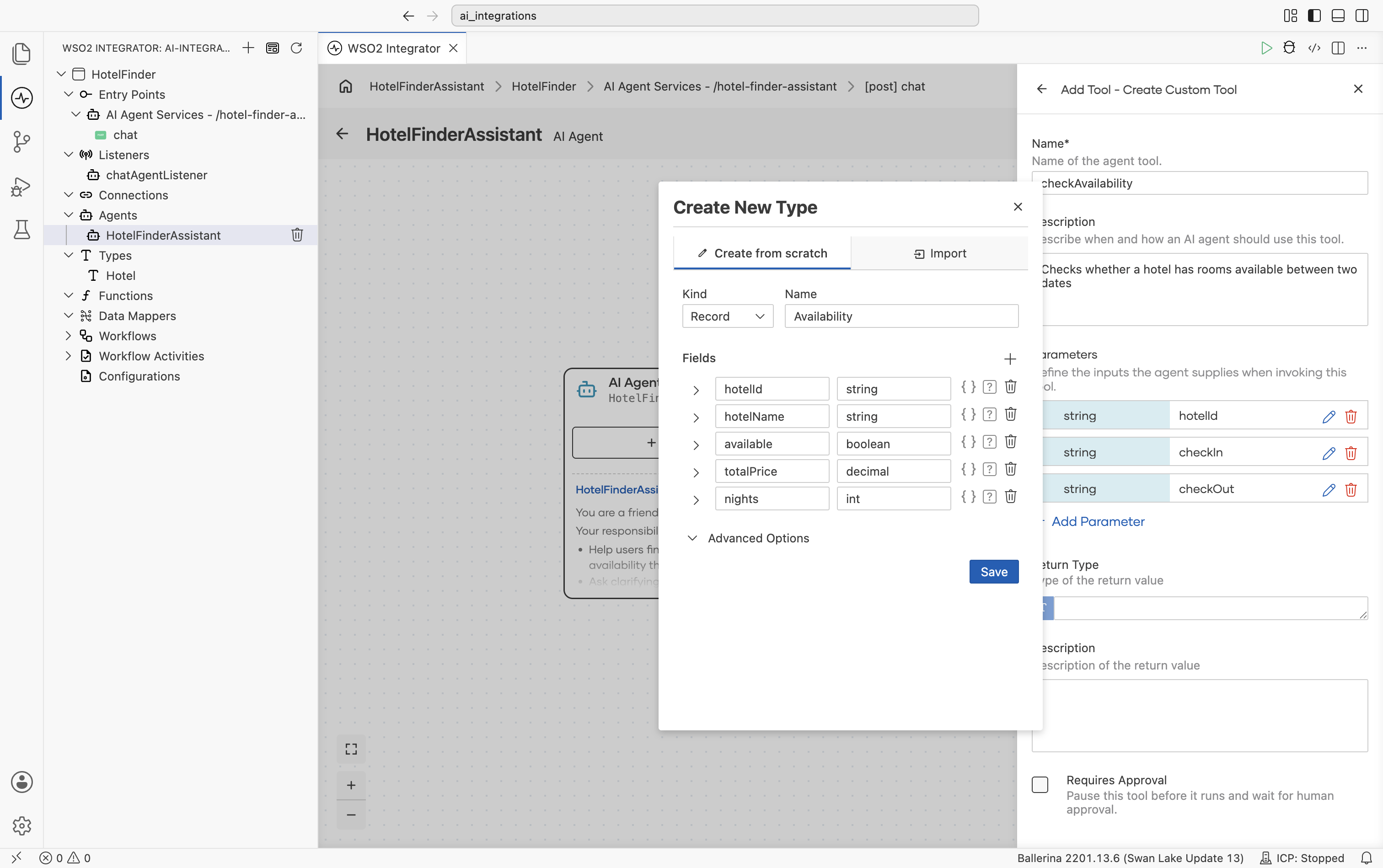Viewport: 1383px width, 868px height.
Task: Toggle bottom panel layout button
Action: [x=1338, y=16]
